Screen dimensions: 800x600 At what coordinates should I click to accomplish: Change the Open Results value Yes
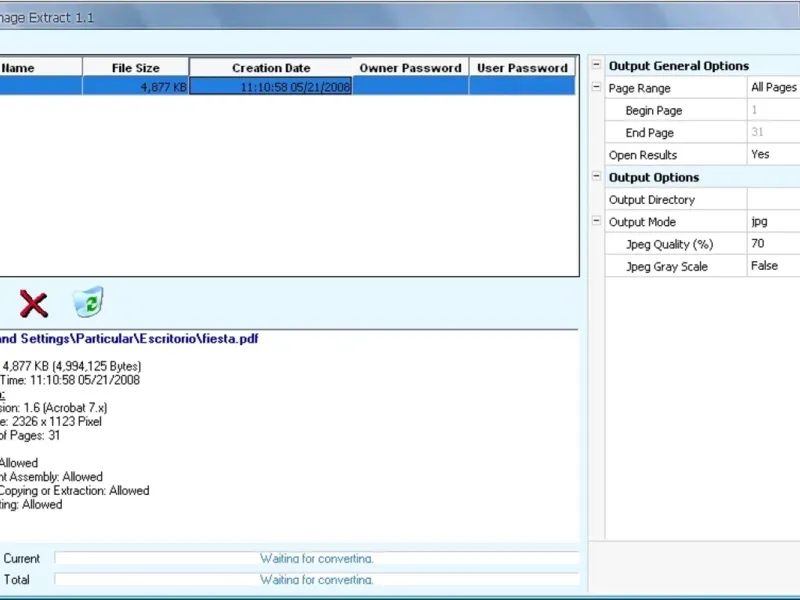click(773, 155)
